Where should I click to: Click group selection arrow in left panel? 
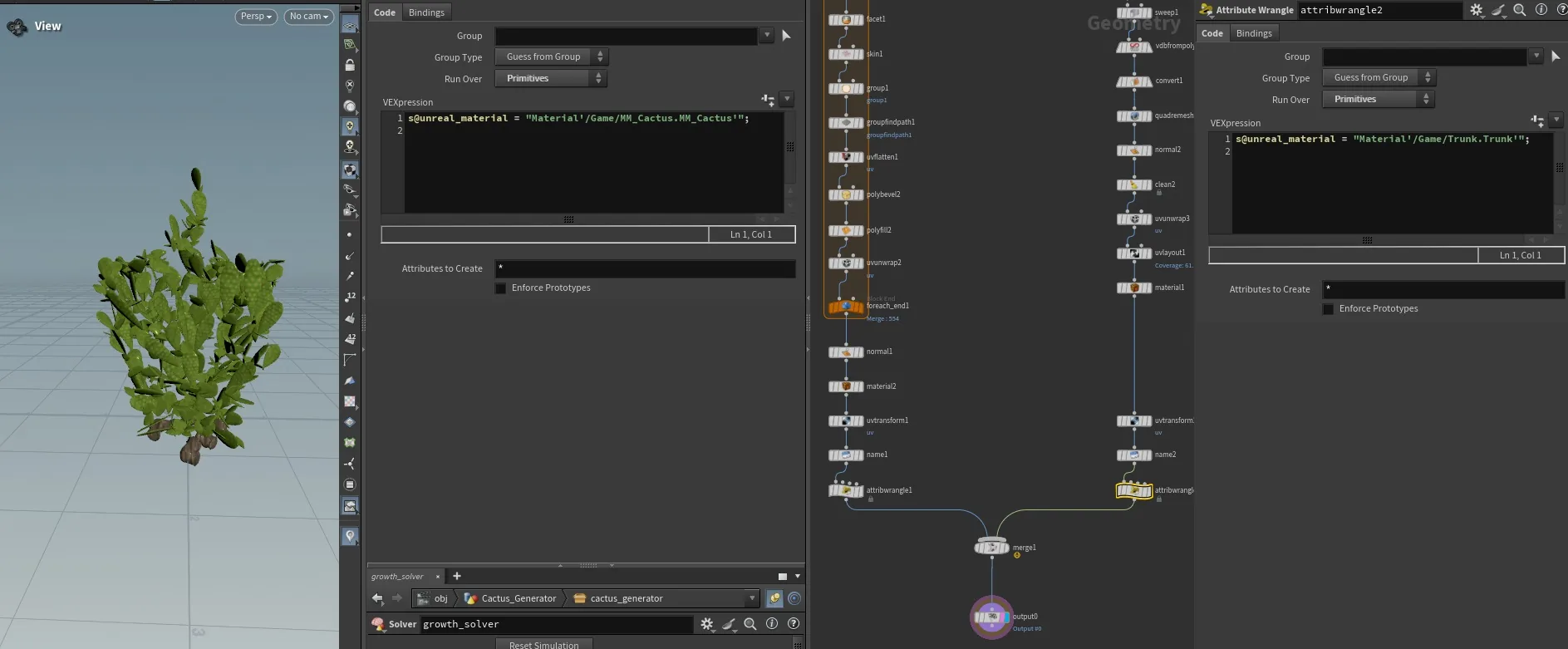point(786,36)
